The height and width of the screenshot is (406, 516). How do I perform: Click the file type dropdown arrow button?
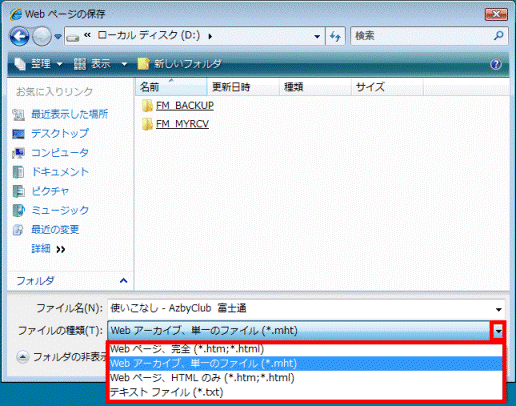pos(498,331)
